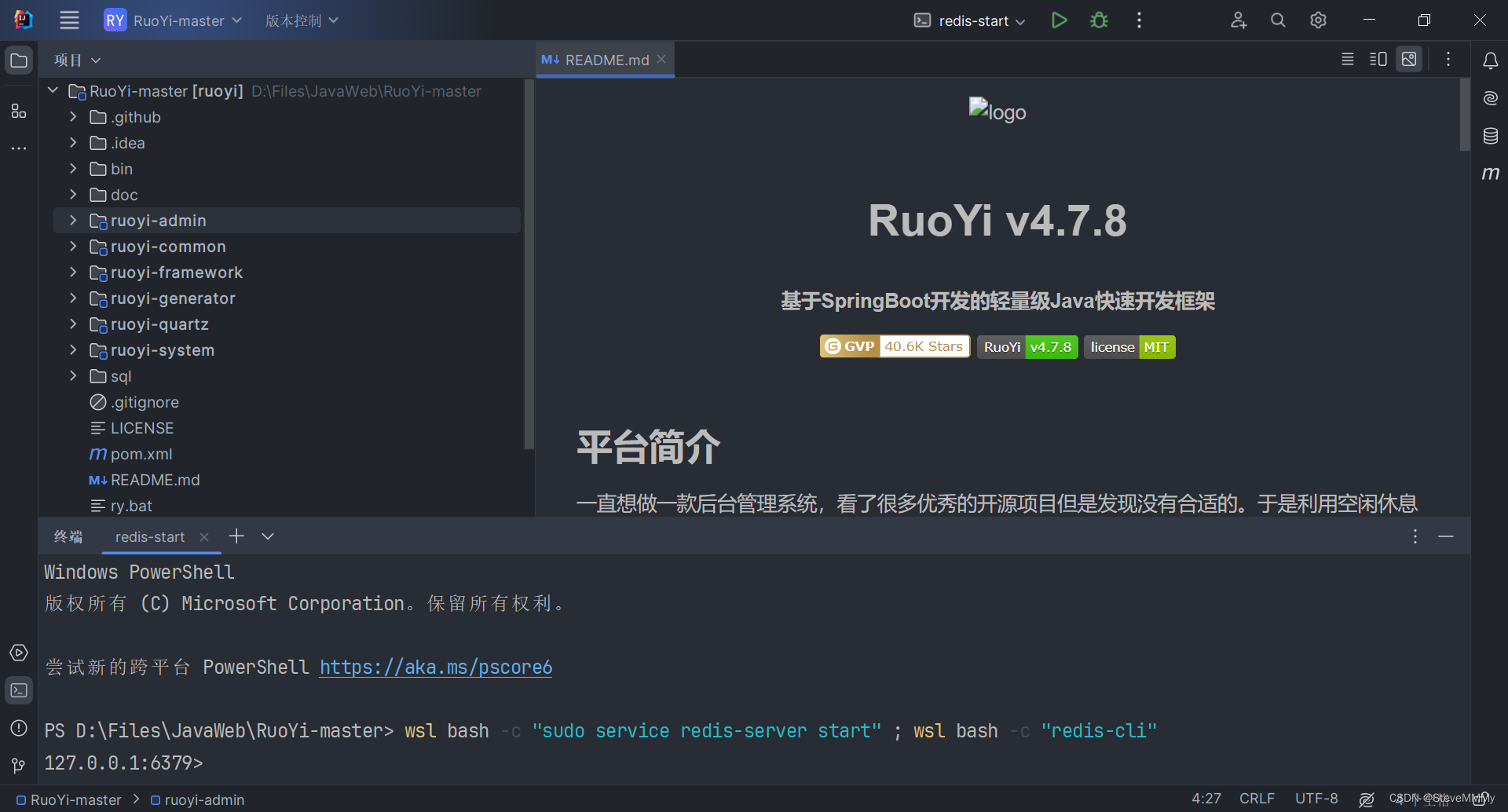
Task: Open Code With Me user icon
Action: tap(1239, 20)
